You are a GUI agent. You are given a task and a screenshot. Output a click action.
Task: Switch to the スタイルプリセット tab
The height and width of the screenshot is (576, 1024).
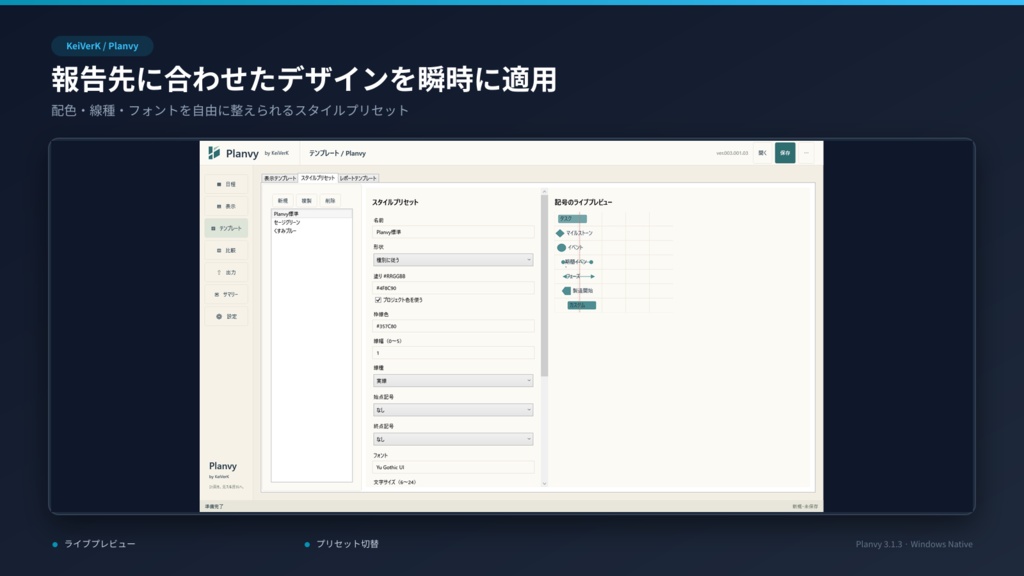point(317,178)
